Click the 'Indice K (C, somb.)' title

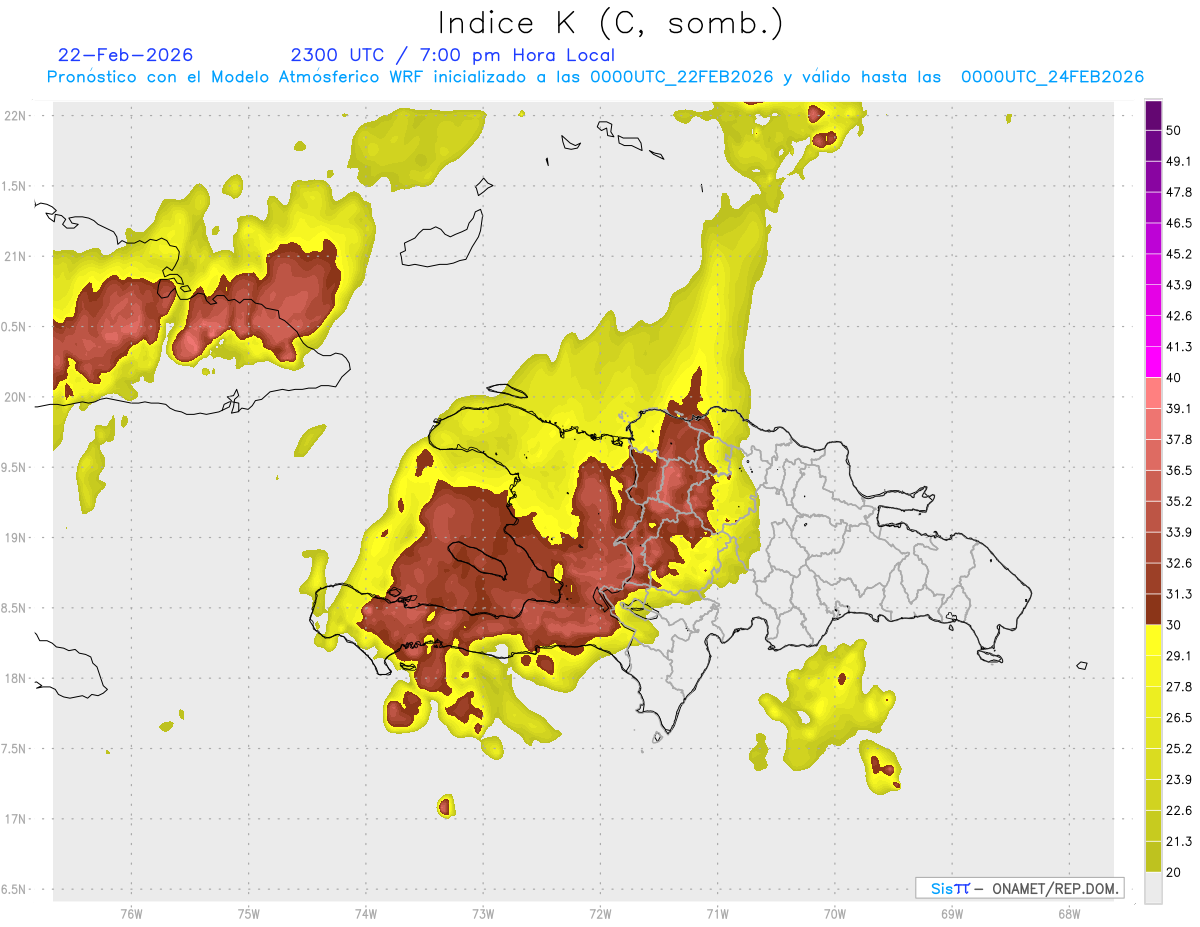610,23
